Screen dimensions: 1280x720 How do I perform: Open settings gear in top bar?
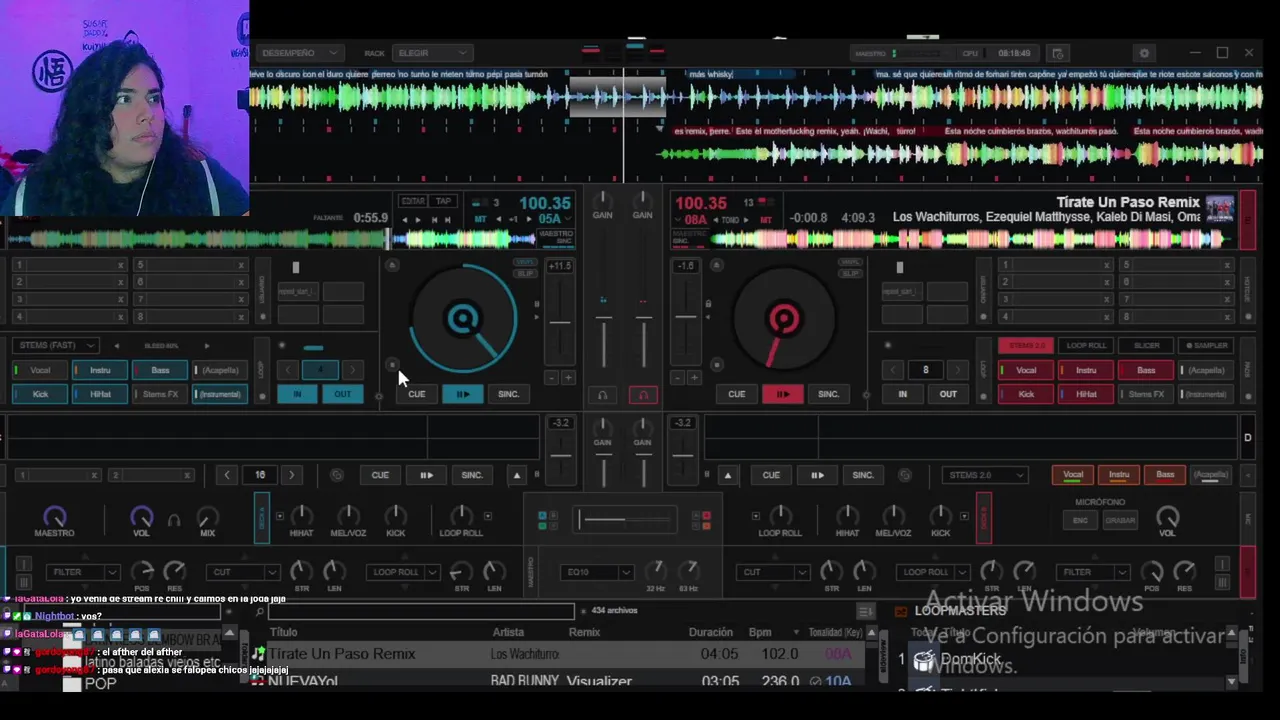point(1144,53)
